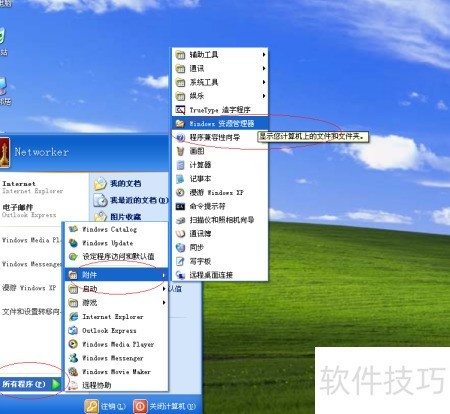Click 文件和设置转移向导 in recent programs

tap(31, 312)
